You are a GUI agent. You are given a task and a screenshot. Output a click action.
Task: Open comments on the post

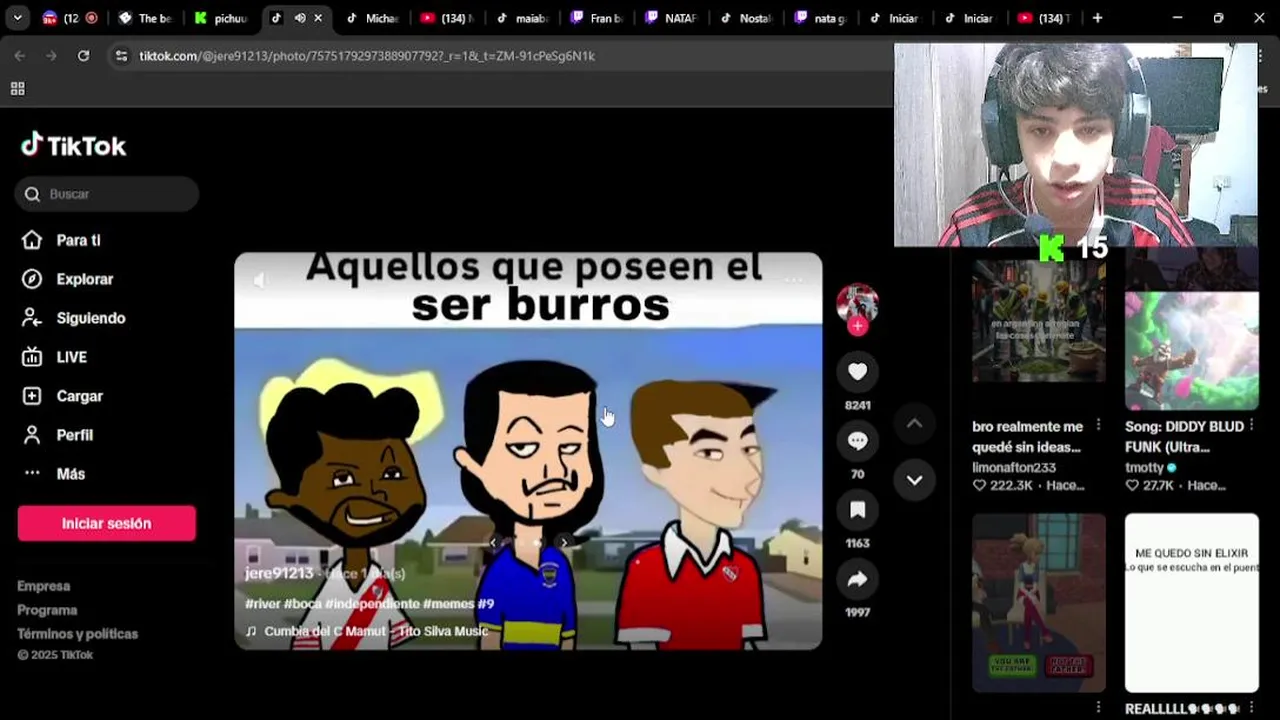click(857, 441)
